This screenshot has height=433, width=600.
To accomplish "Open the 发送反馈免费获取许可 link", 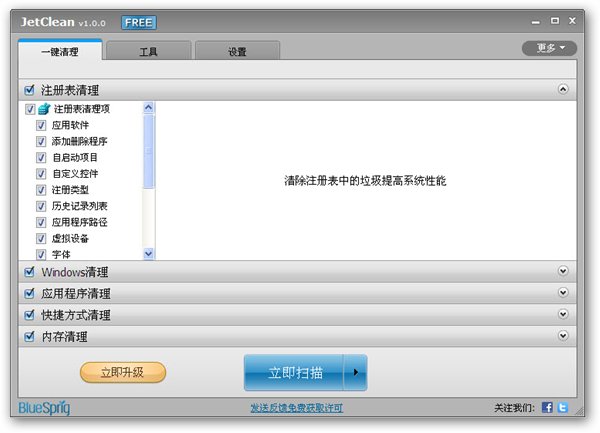I will 297,408.
